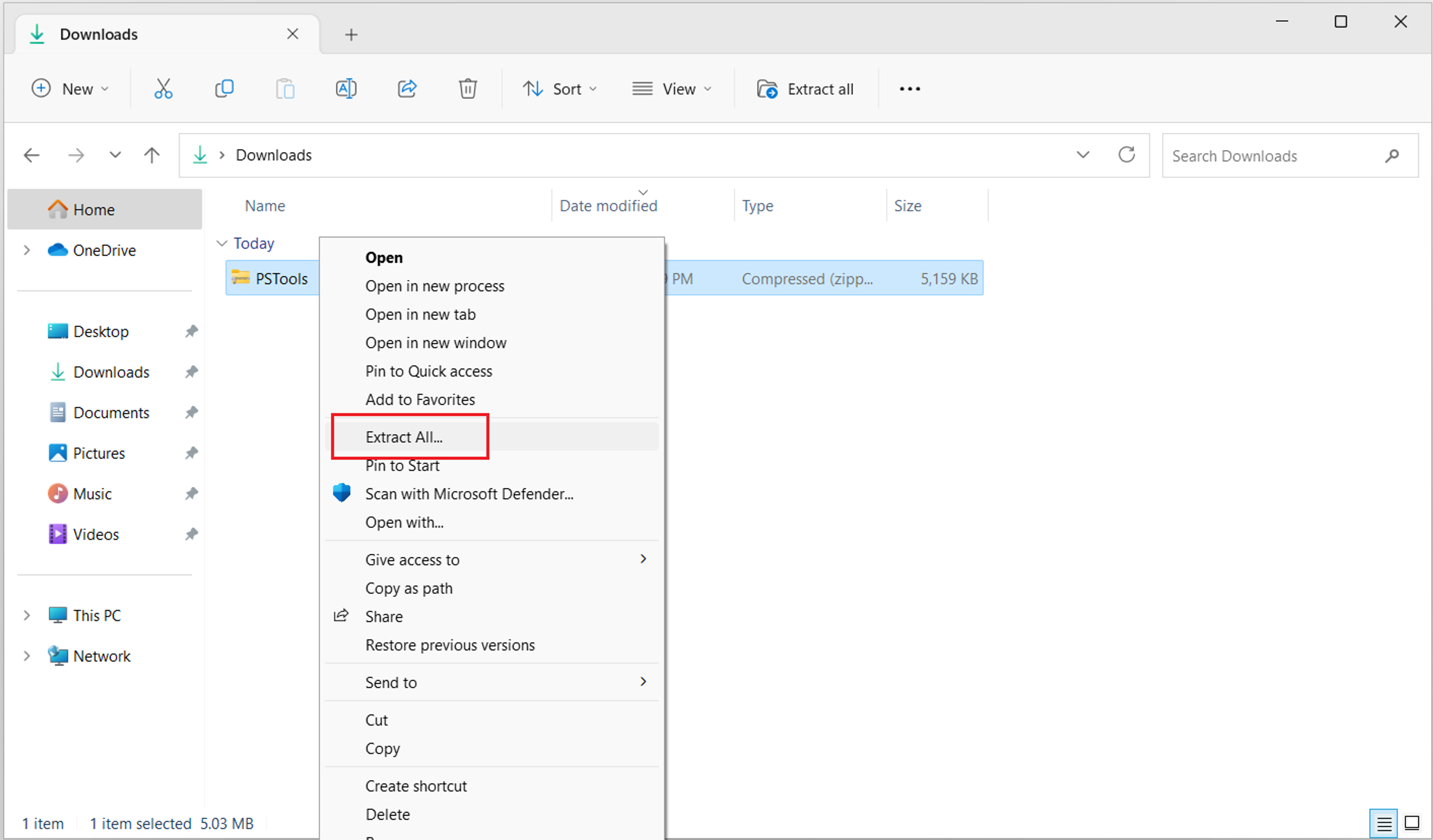Click the search magnifier icon
The image size is (1433, 840).
pyautogui.click(x=1392, y=156)
